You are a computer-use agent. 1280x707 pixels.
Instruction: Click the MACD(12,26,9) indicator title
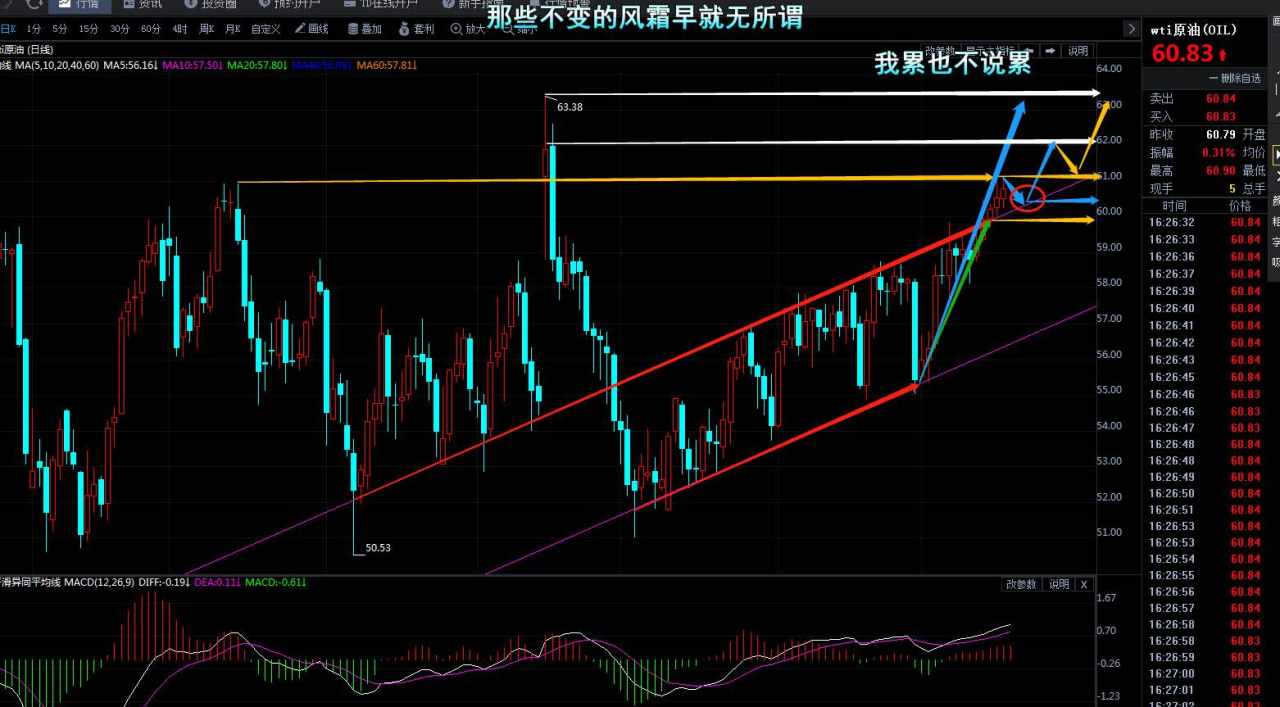(x=101, y=582)
